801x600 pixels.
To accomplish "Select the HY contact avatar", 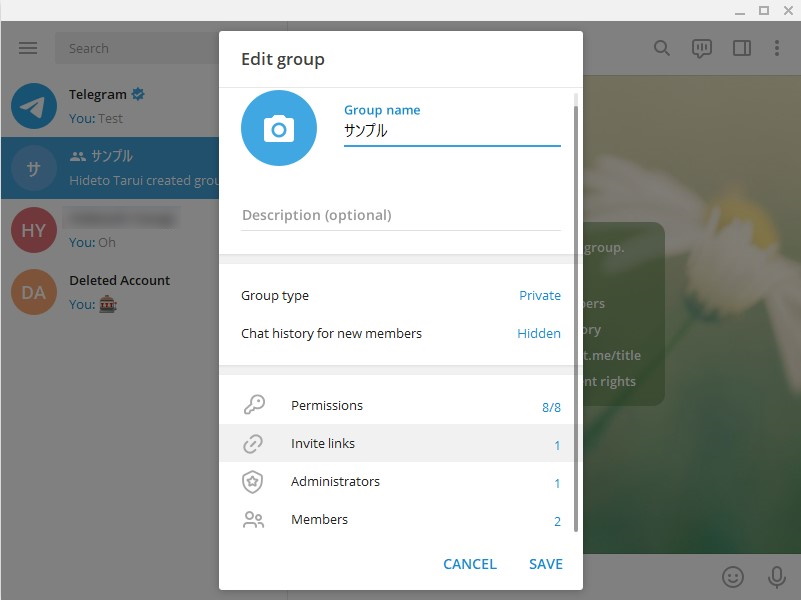I will point(34,230).
